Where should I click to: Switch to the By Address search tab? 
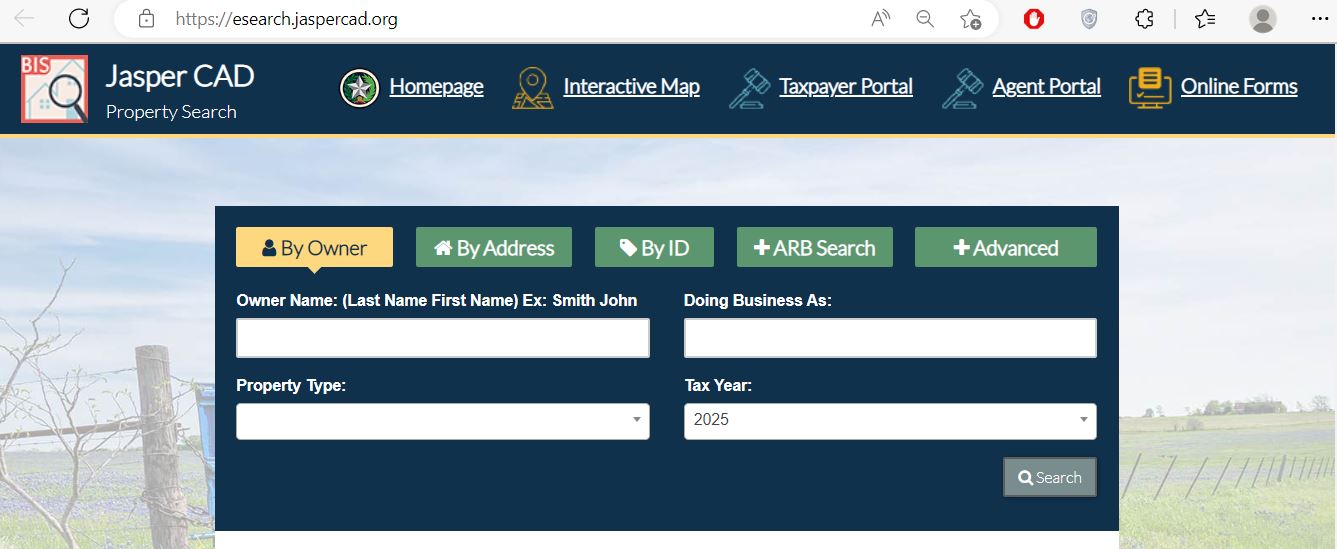493,248
